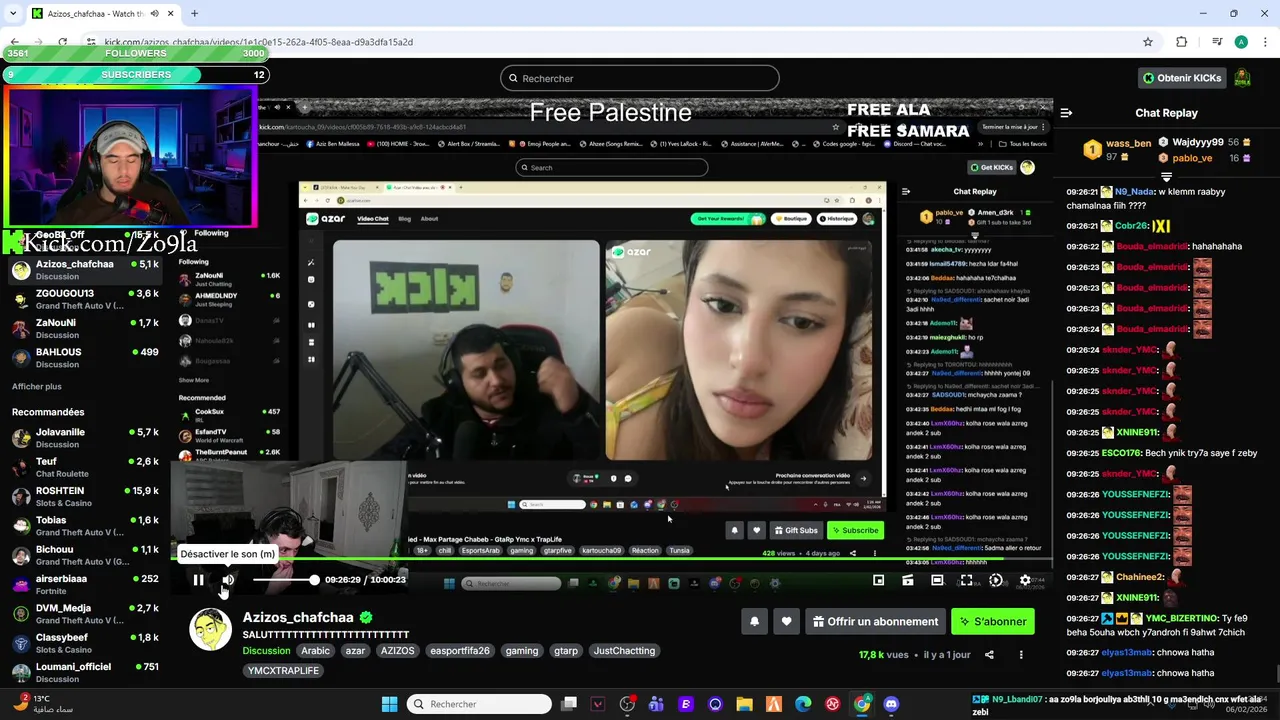Open BAHLOUS channel in sidebar

point(85,358)
